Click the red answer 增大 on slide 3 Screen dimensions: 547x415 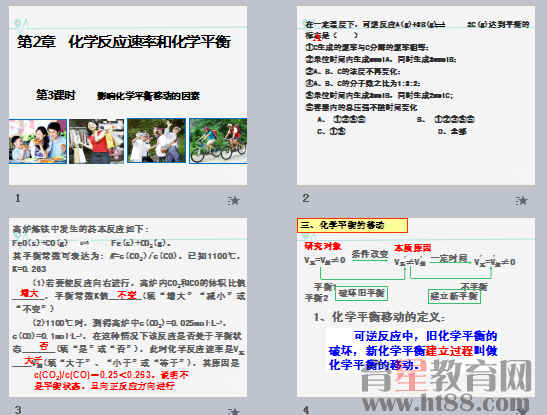pos(29,293)
